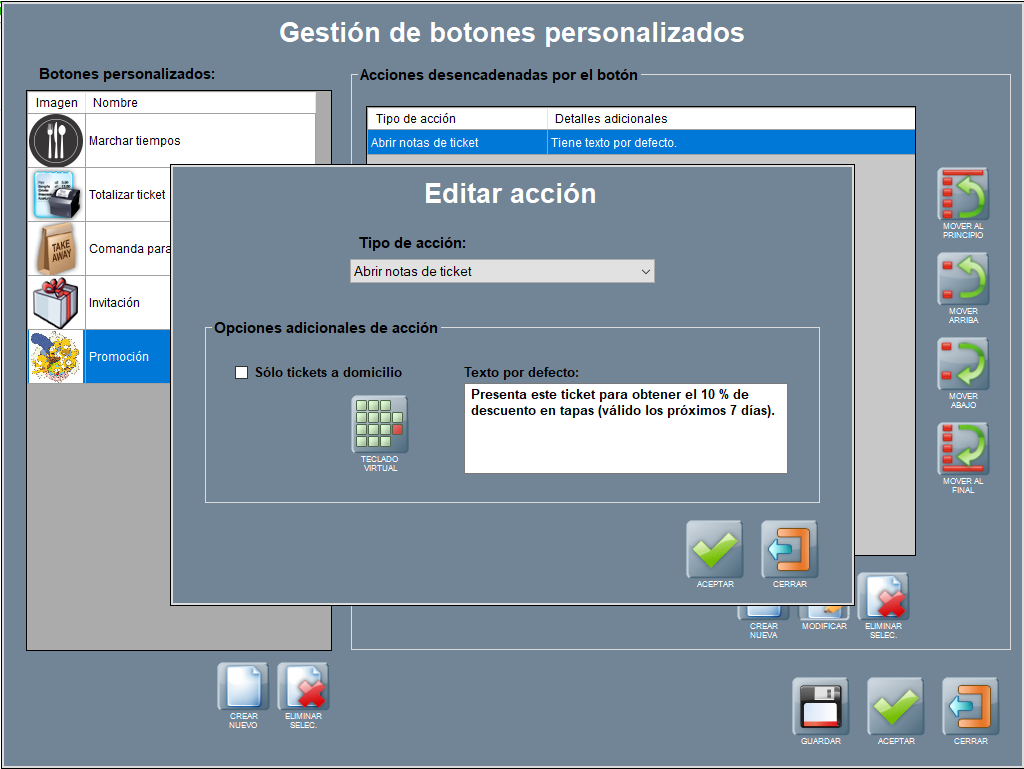Click Eliminar Selec. under the buttons list
This screenshot has height=769, width=1024.
pyautogui.click(x=303, y=687)
